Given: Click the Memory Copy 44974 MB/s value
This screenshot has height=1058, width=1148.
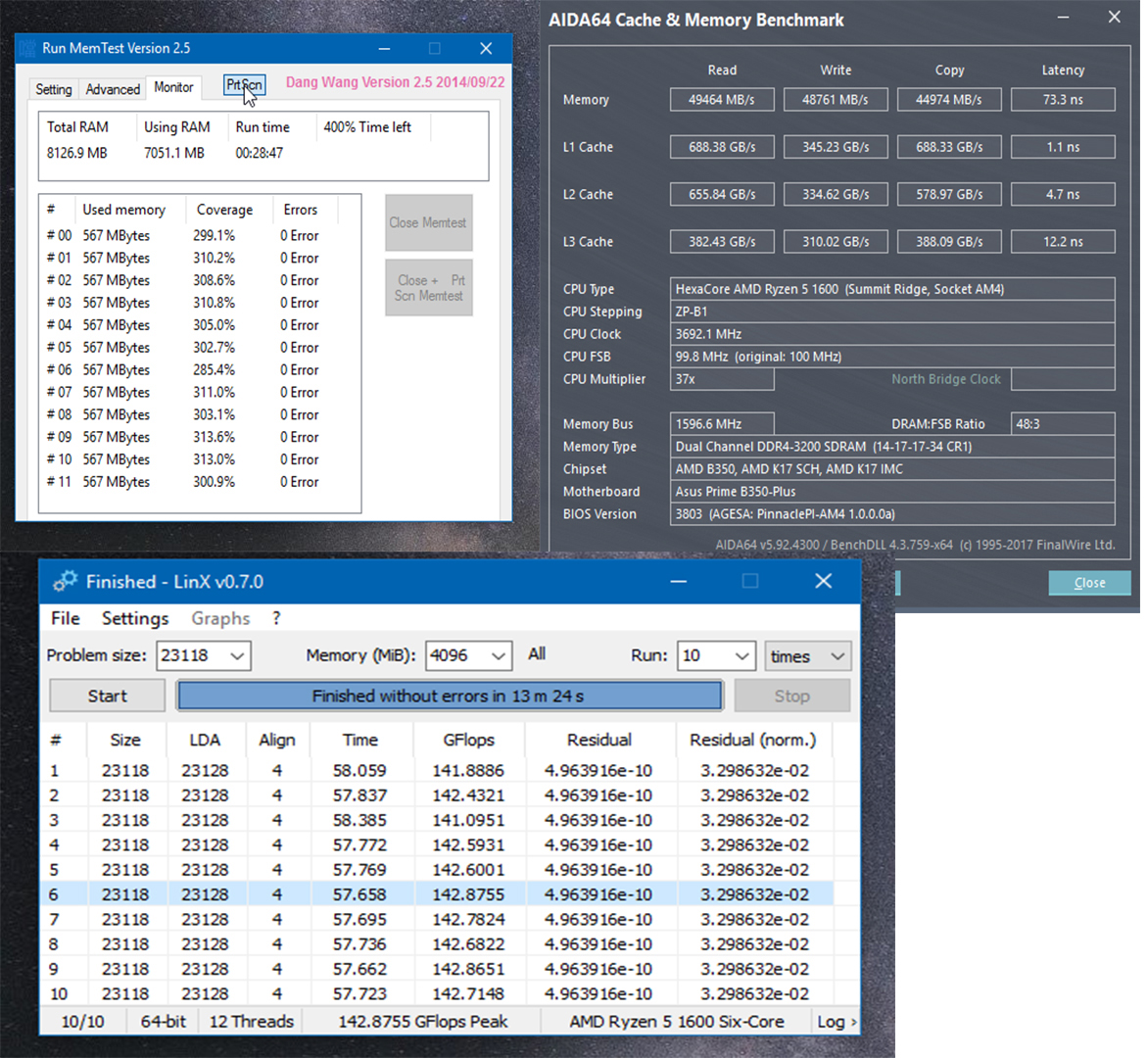Looking at the screenshot, I should click(x=949, y=100).
